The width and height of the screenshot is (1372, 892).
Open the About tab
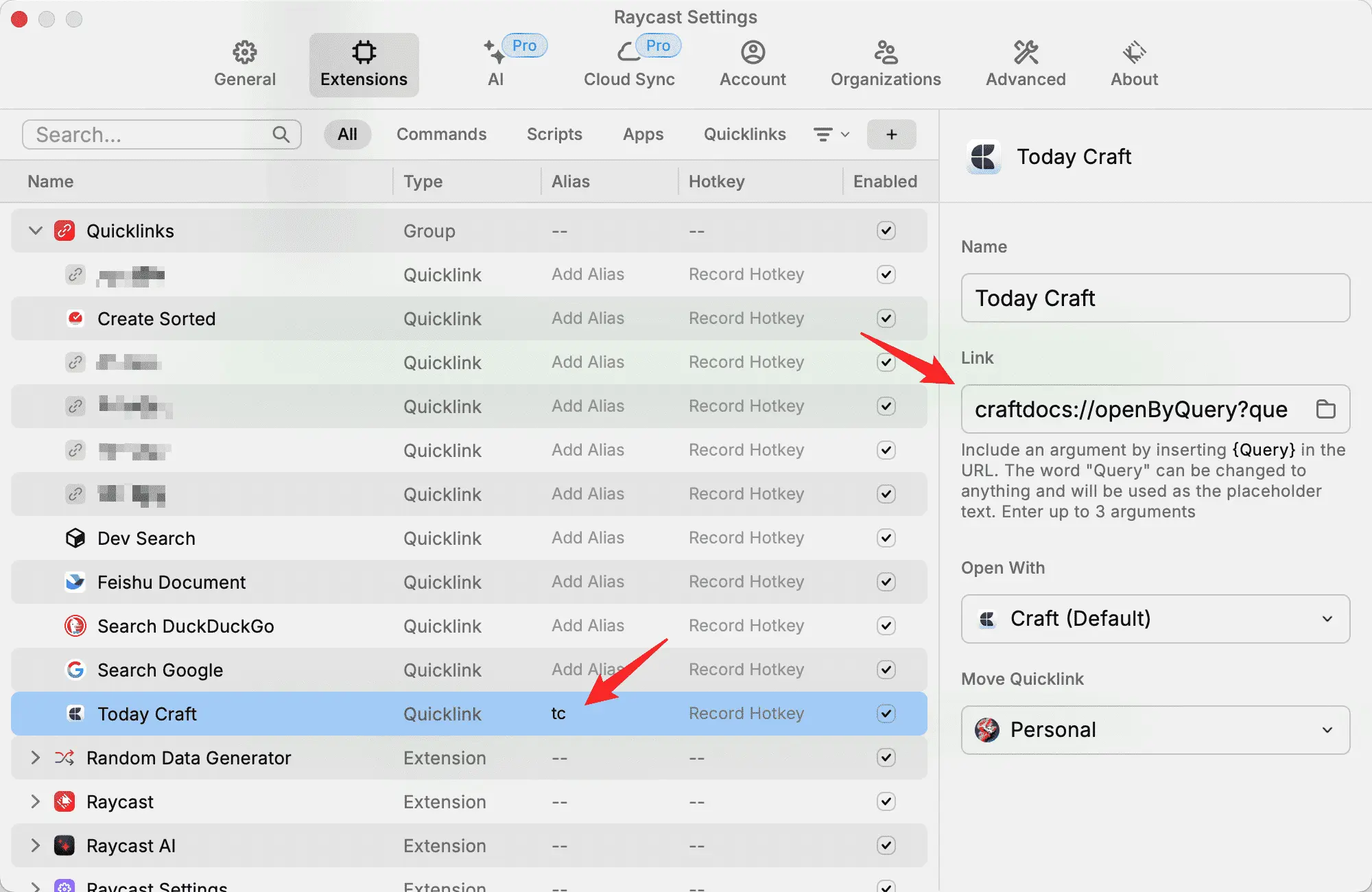pos(1135,64)
